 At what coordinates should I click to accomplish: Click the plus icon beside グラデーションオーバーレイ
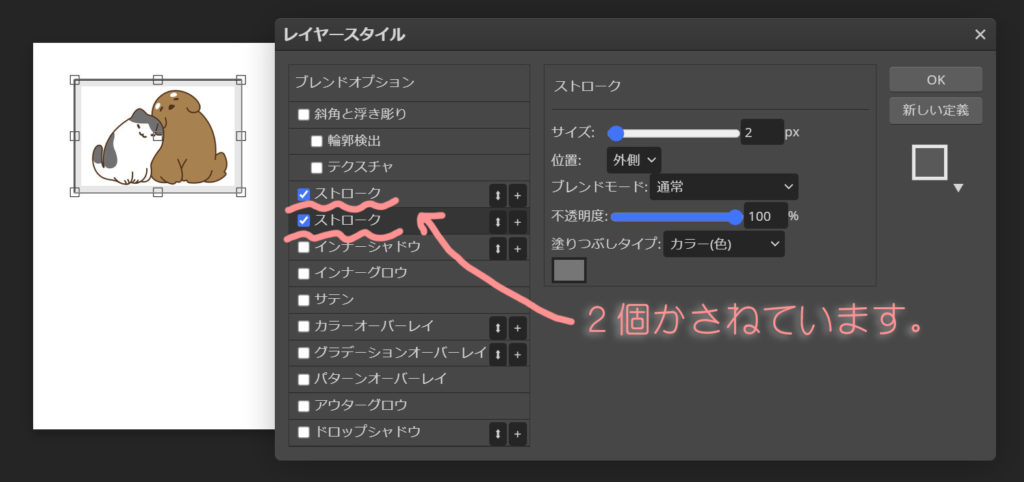coord(517,354)
